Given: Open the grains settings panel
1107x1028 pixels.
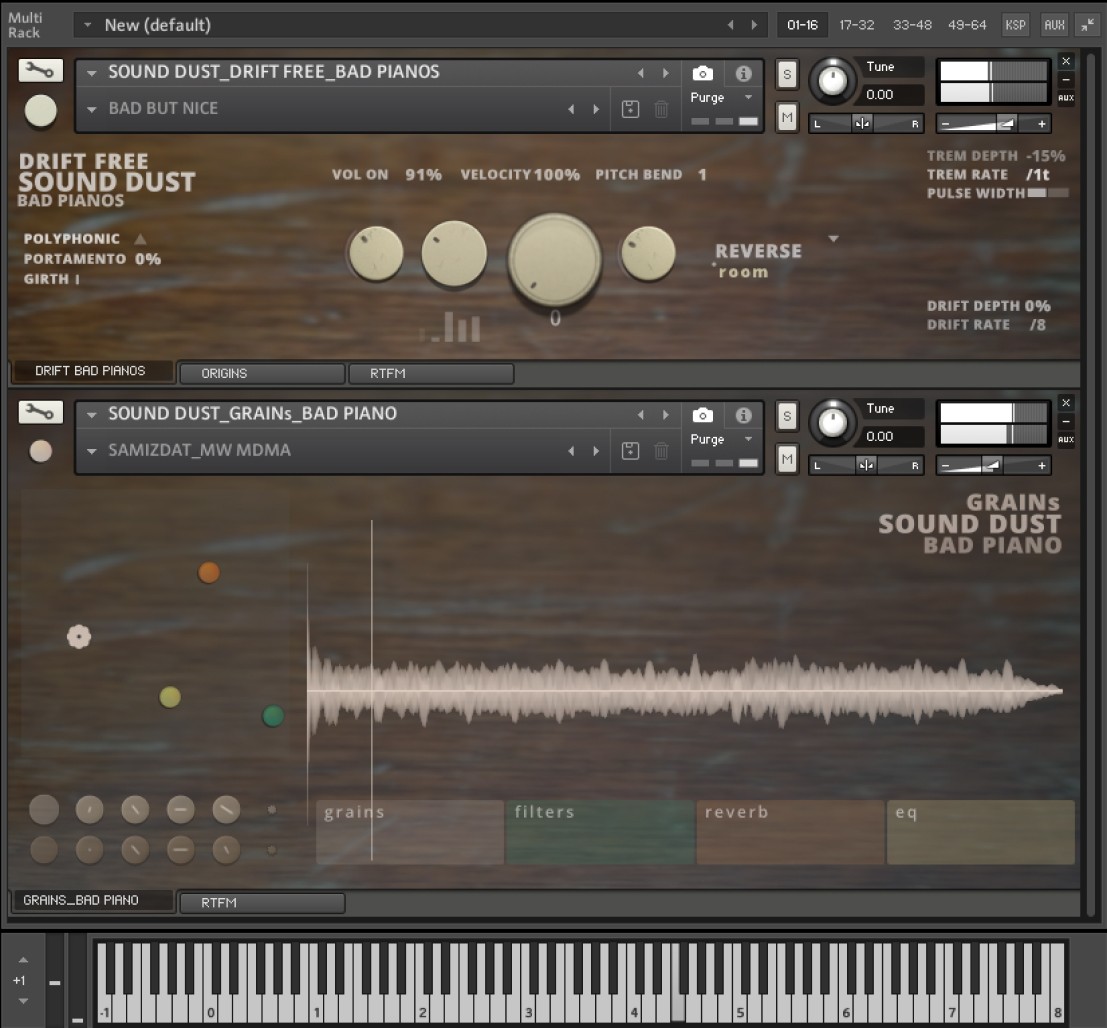Looking at the screenshot, I should [409, 832].
